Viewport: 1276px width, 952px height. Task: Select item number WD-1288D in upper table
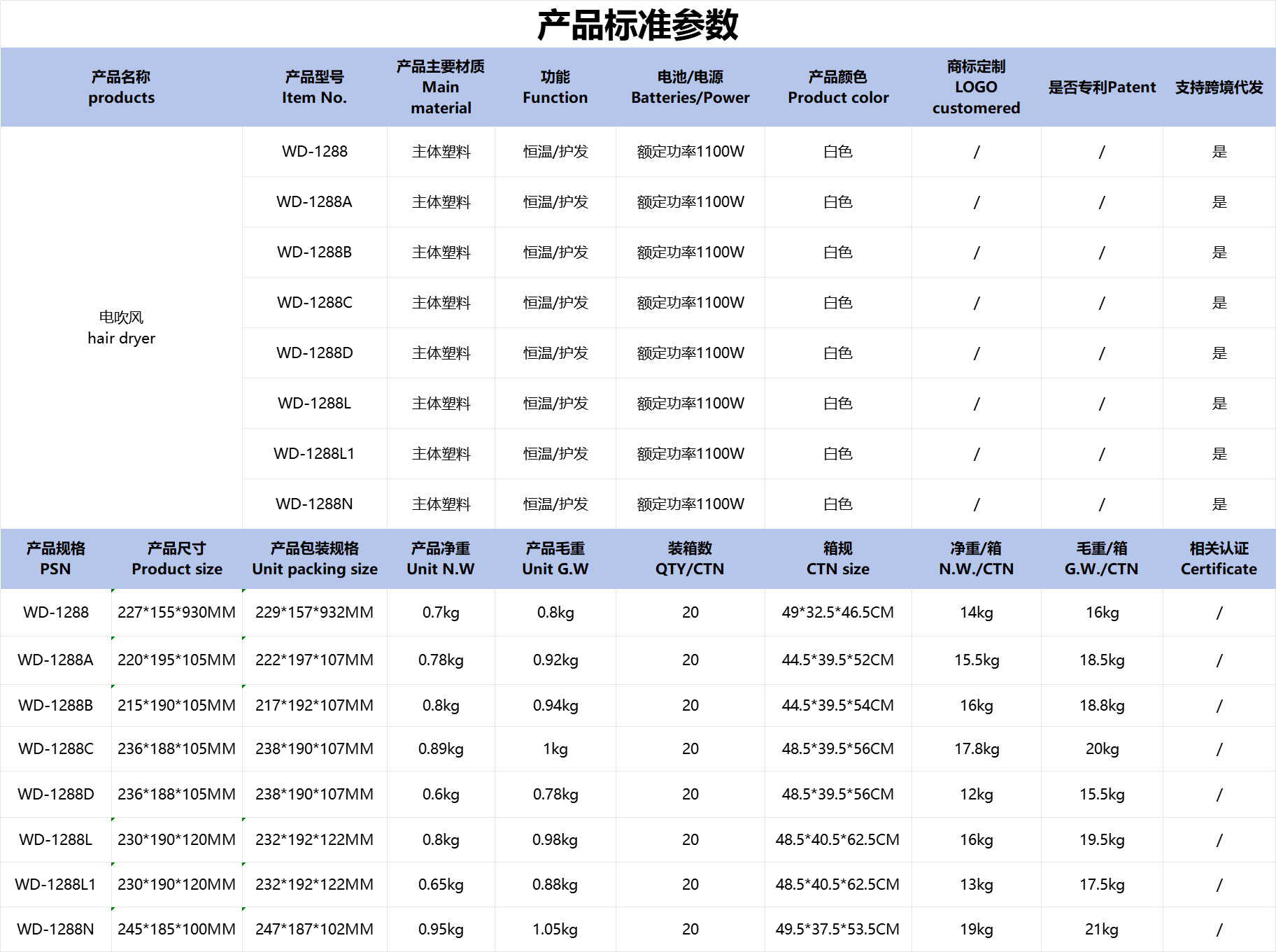pyautogui.click(x=315, y=353)
